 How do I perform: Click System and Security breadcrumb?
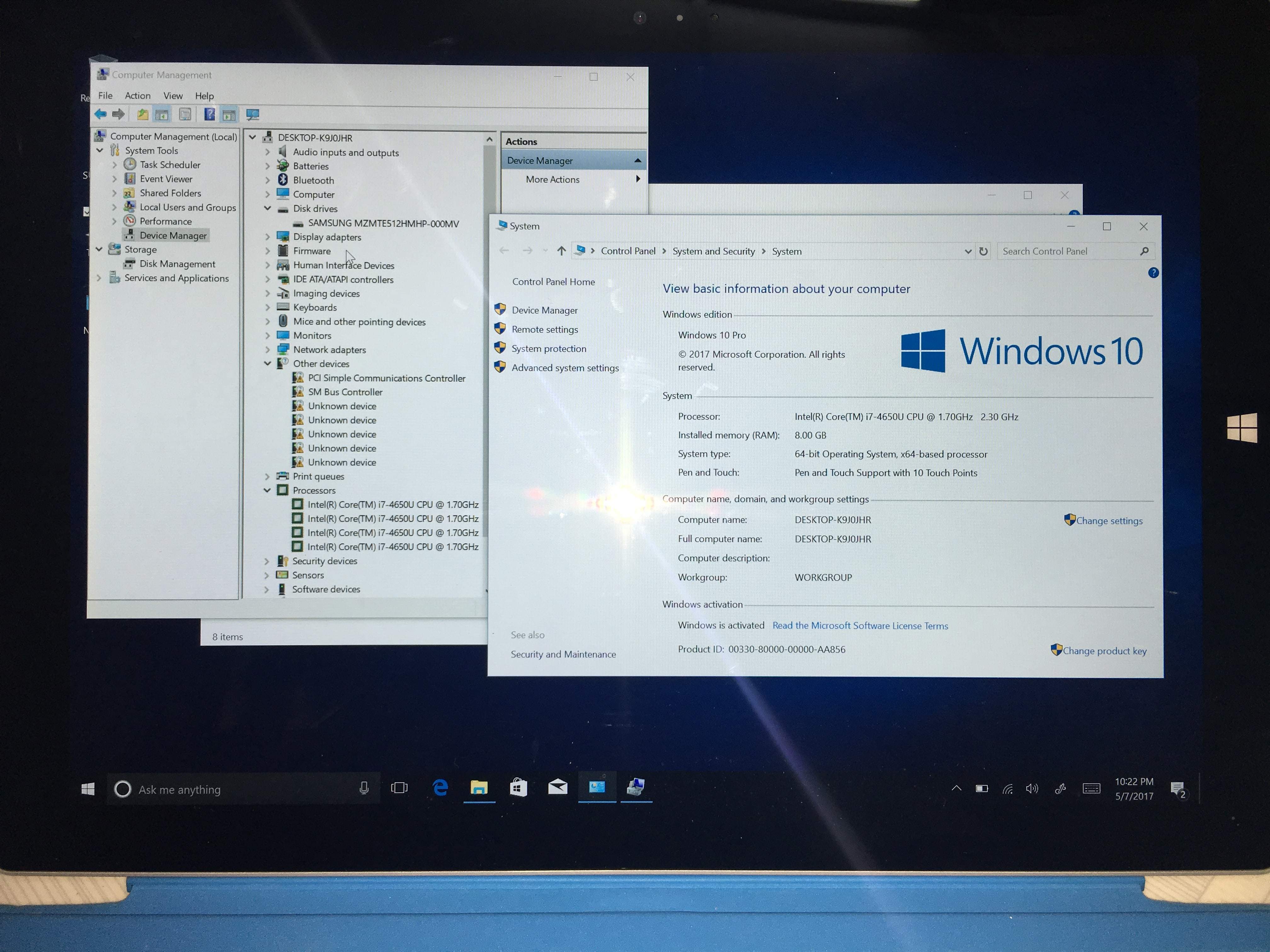[x=714, y=251]
